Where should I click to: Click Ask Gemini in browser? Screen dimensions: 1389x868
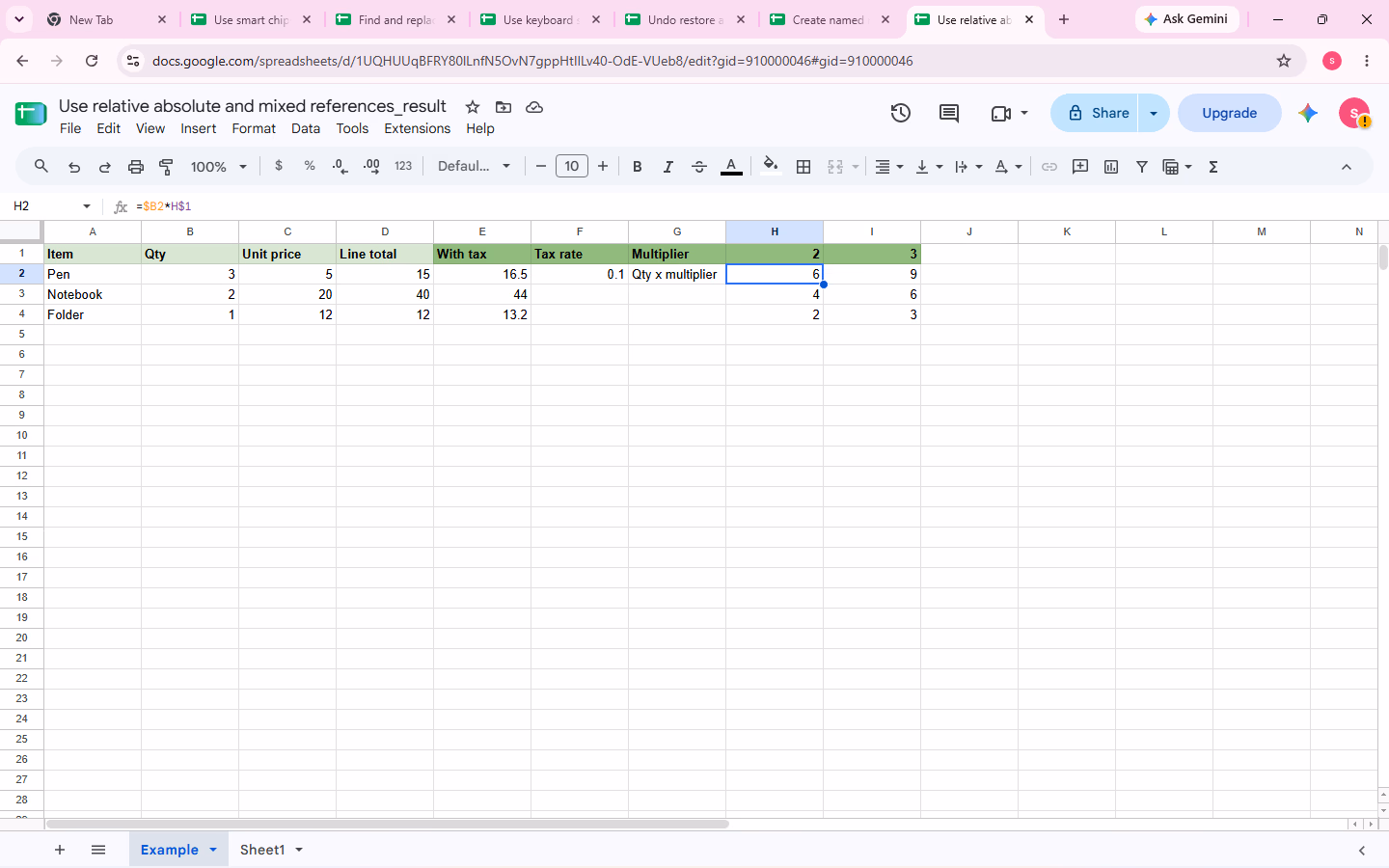pos(1186,19)
